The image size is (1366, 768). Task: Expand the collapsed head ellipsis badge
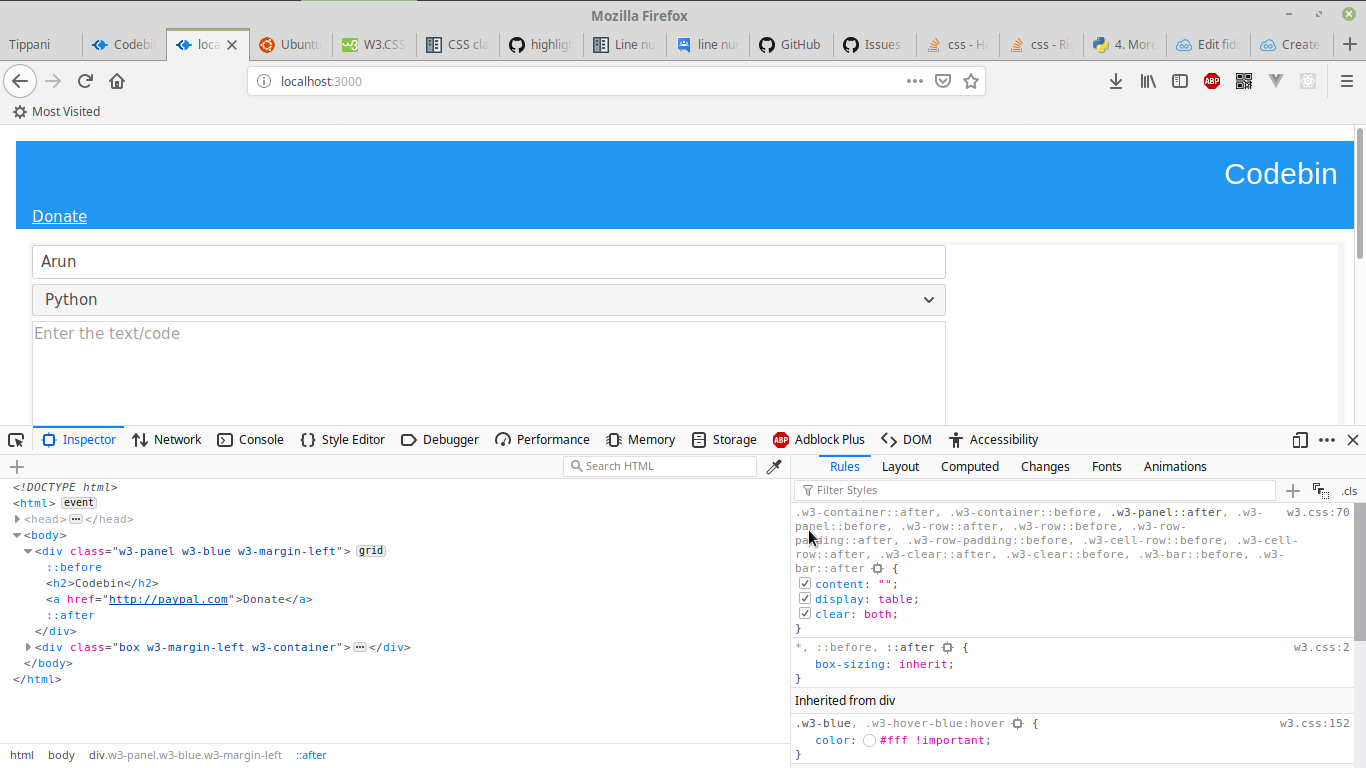point(75,519)
